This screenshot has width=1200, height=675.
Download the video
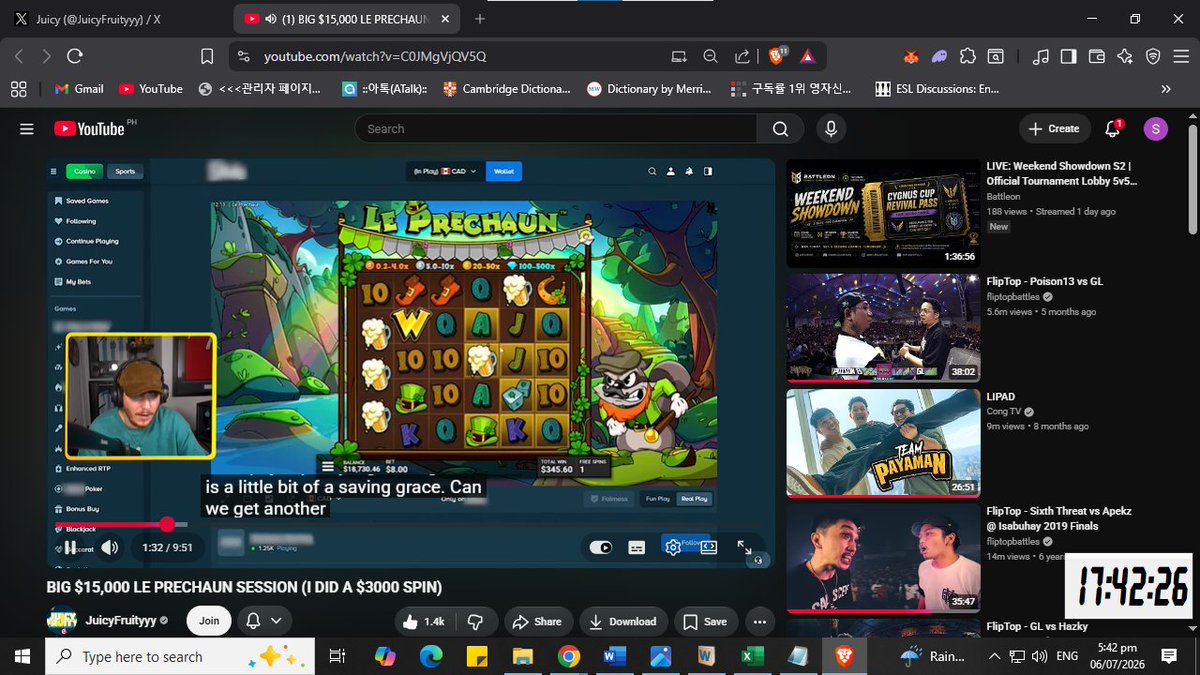pyautogui.click(x=622, y=621)
